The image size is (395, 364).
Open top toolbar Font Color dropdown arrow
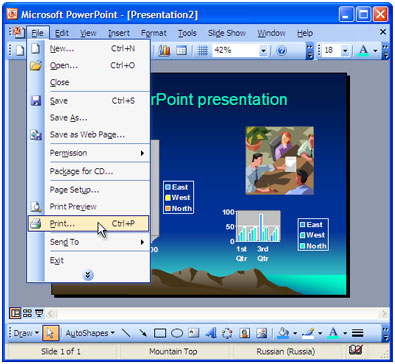tap(375, 51)
